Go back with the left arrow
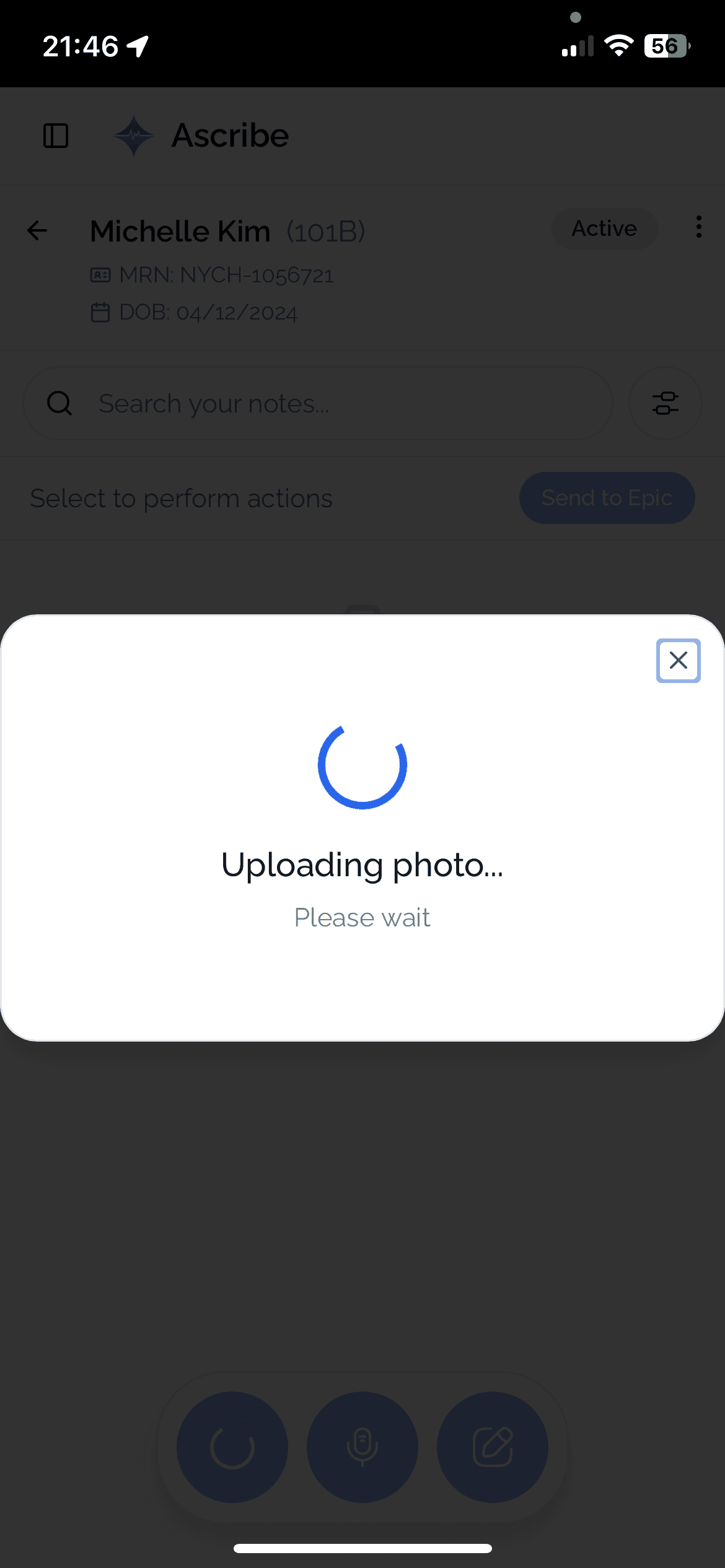The height and width of the screenshot is (1568, 725). (x=37, y=231)
